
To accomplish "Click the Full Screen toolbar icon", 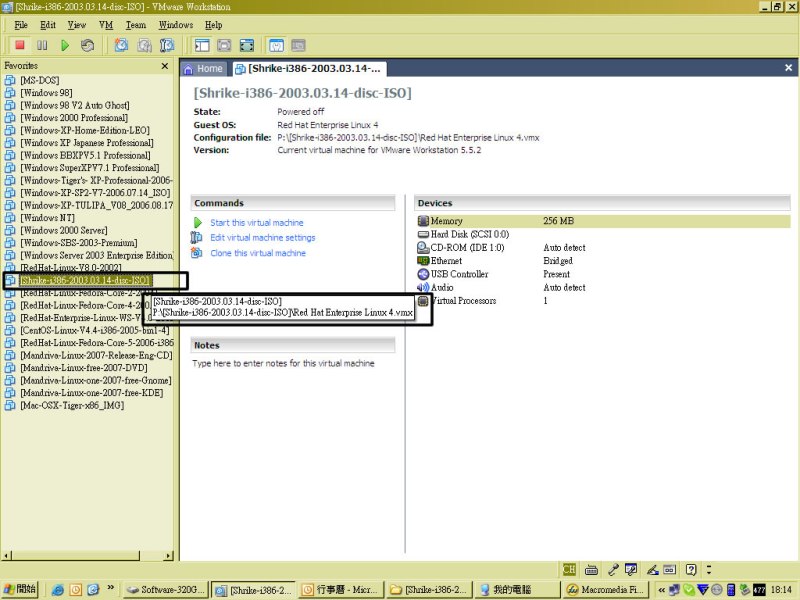I will (x=247, y=45).
